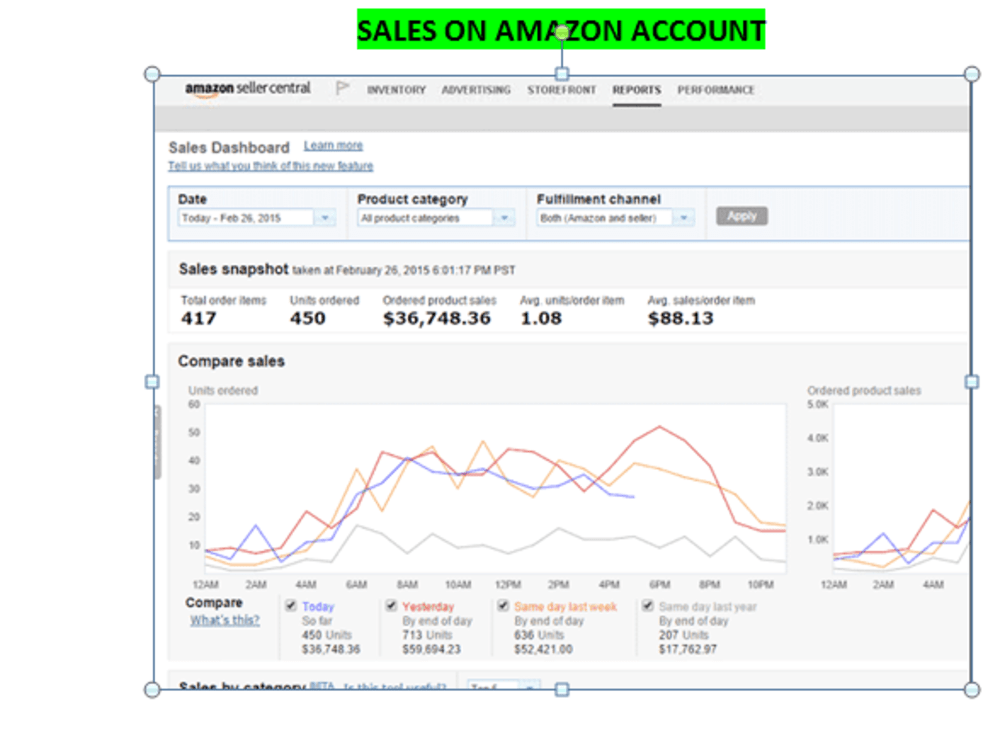This screenshot has width=1000, height=750.
Task: Select the bottom-left picture resize handle
Action: click(152, 689)
